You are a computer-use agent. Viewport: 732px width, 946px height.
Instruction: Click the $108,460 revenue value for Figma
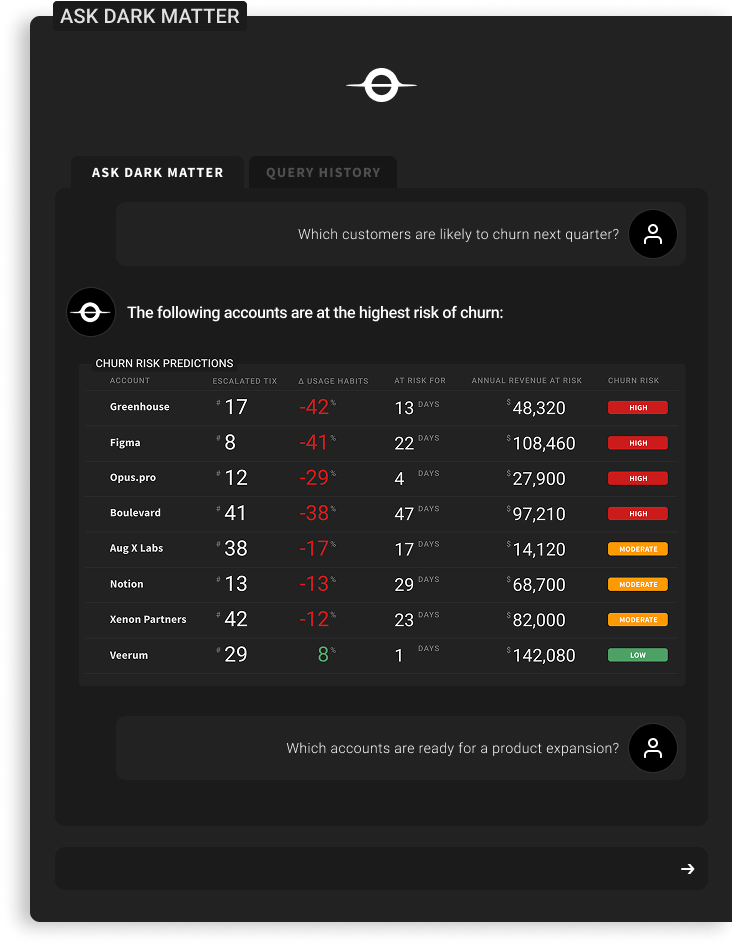(x=541, y=443)
